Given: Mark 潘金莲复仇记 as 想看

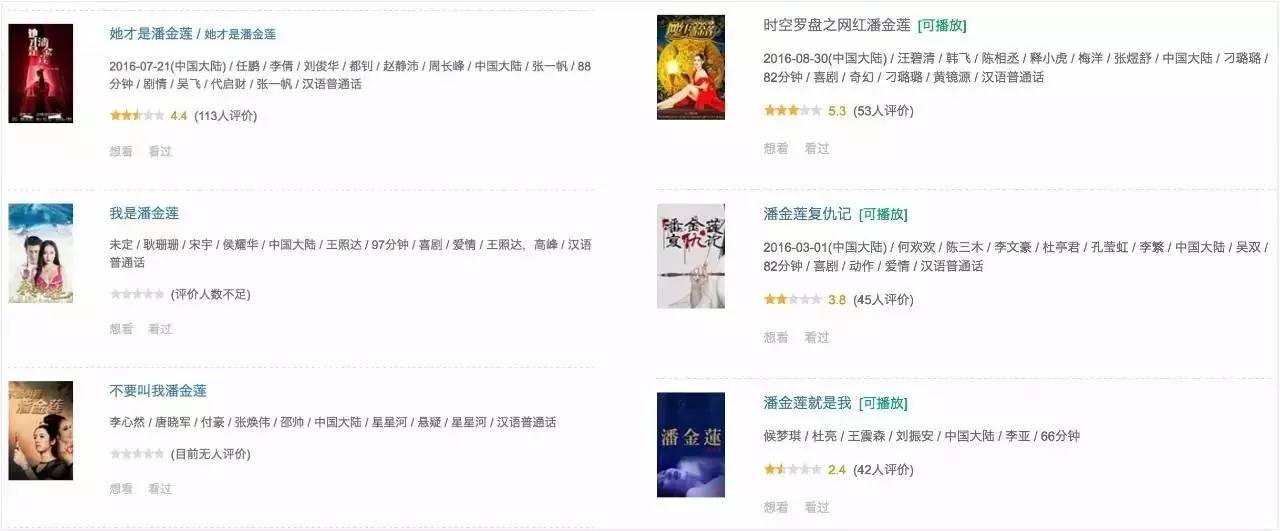Looking at the screenshot, I should [x=776, y=337].
